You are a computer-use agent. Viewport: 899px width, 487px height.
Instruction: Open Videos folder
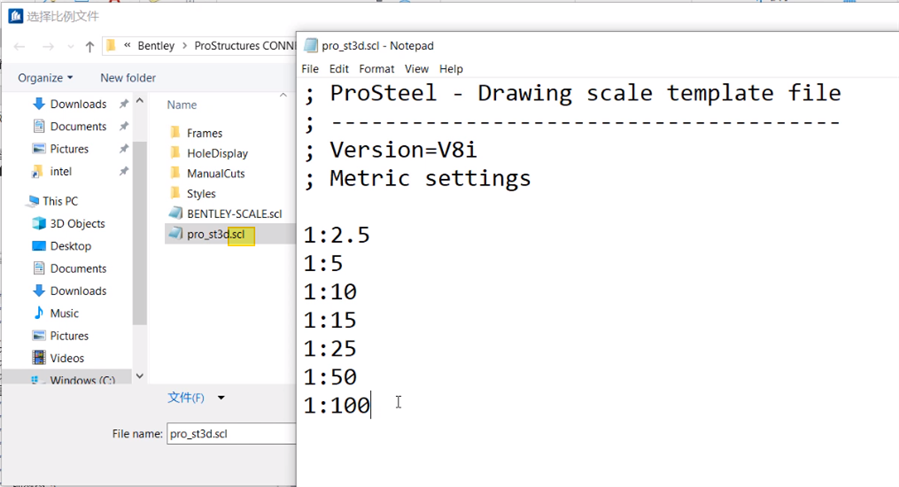tap(67, 357)
